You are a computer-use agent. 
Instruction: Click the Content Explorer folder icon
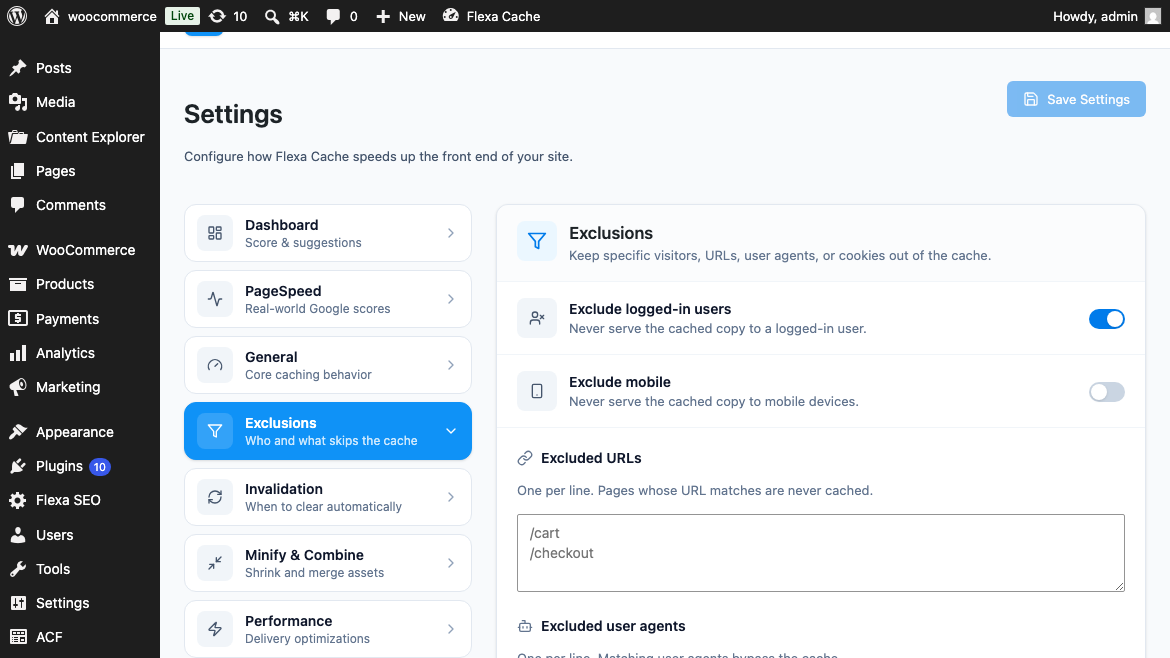(x=18, y=137)
